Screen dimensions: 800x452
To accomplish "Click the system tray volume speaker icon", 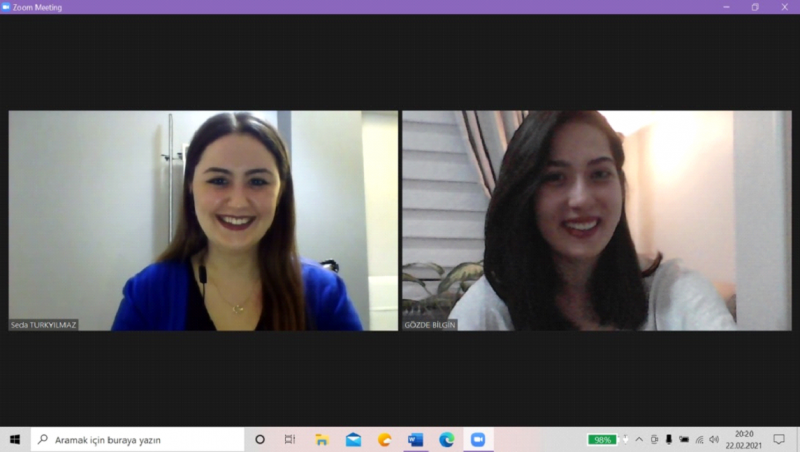I will click(x=714, y=440).
